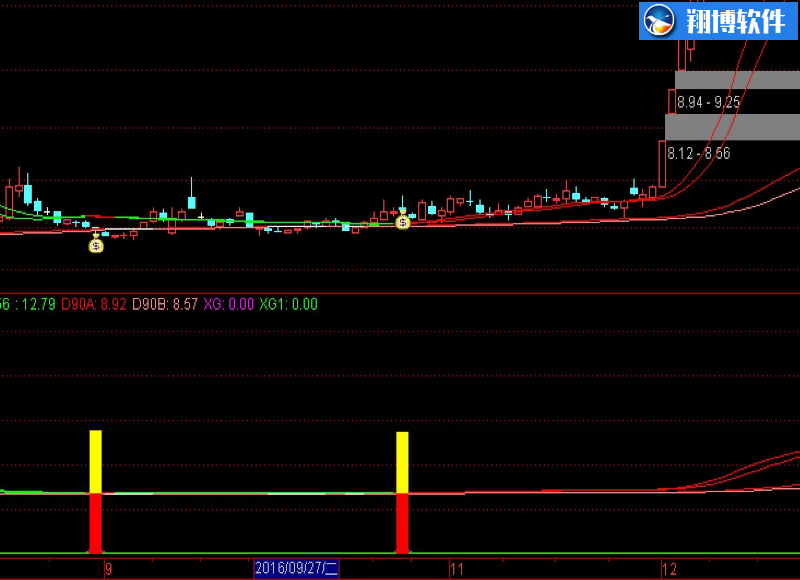This screenshot has height=580, width=800.
Task: Click the '8.12 - 8.56' gap price label
Action: [x=698, y=153]
